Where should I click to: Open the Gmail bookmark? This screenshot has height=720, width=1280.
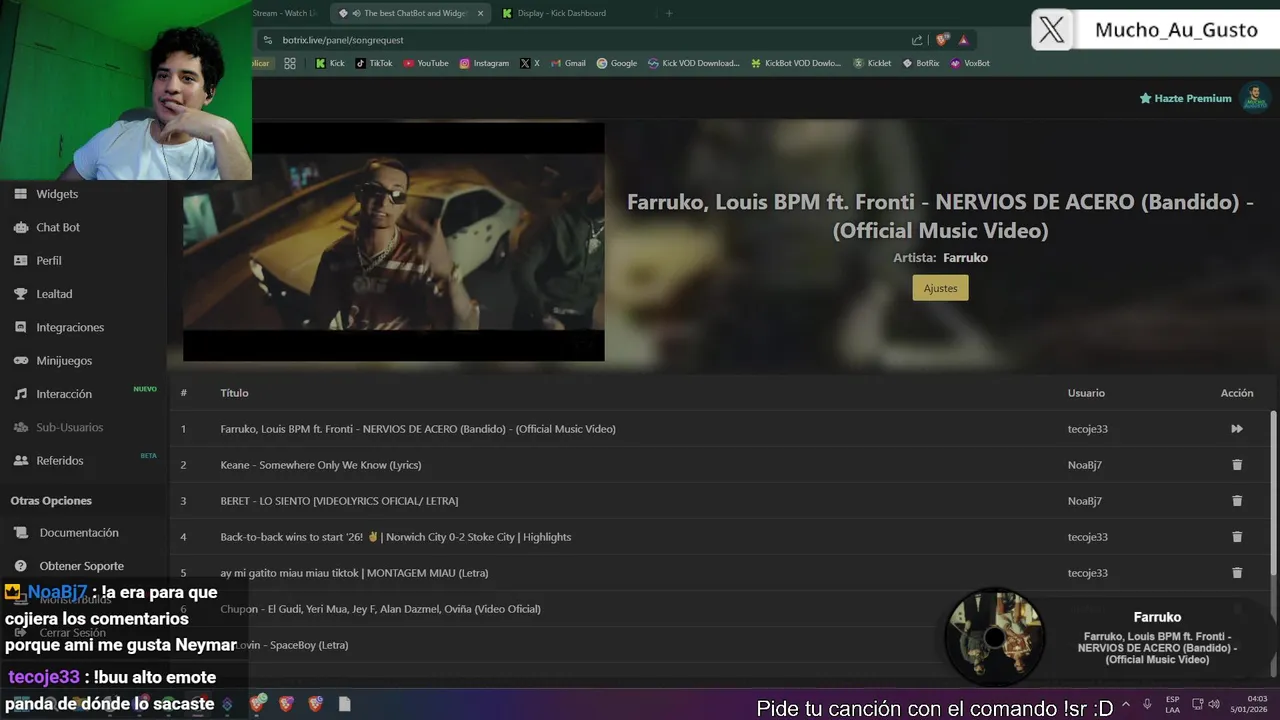pos(568,63)
